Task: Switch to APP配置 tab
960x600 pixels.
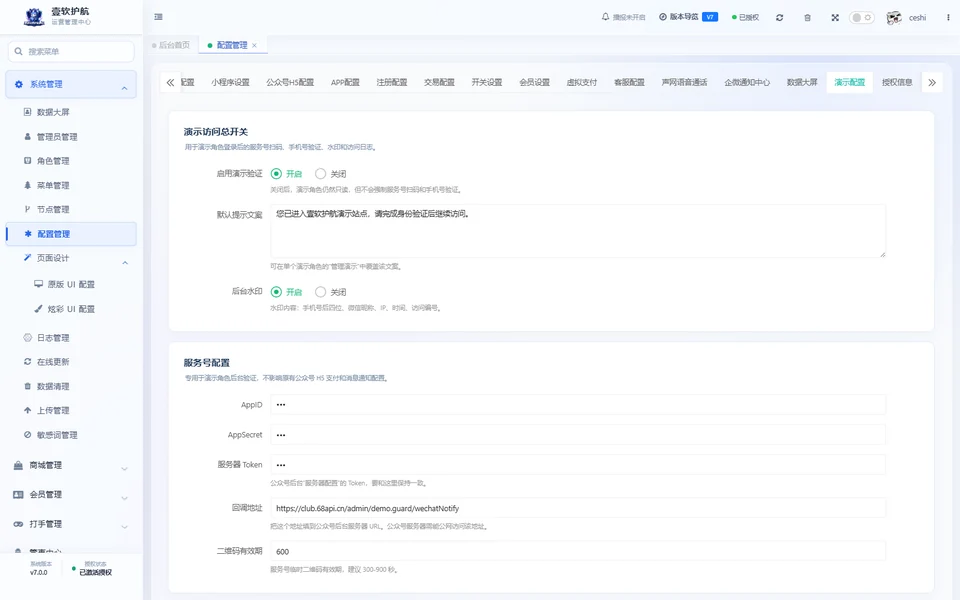Action: [x=345, y=82]
